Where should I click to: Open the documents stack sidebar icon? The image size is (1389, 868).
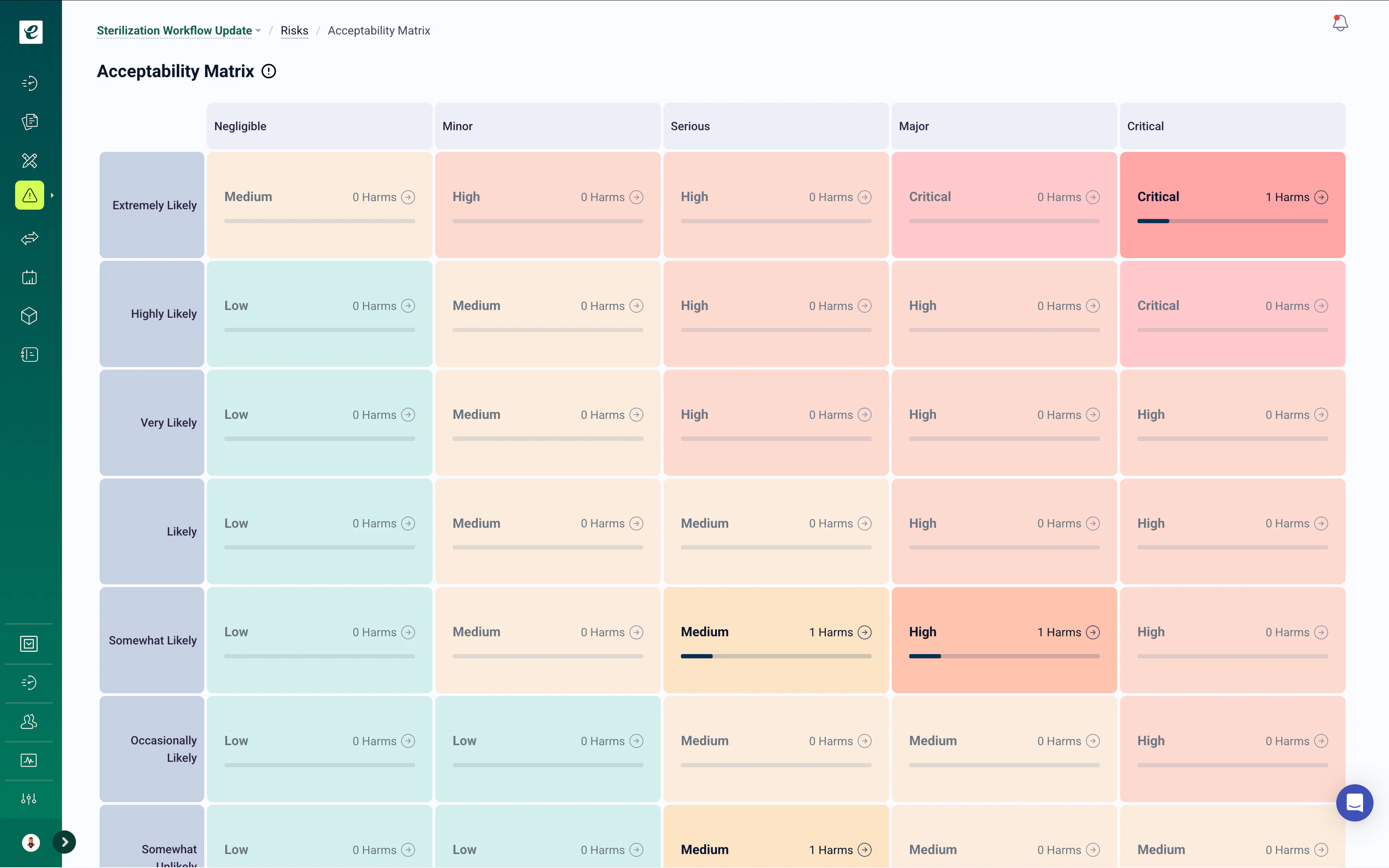coord(30,121)
